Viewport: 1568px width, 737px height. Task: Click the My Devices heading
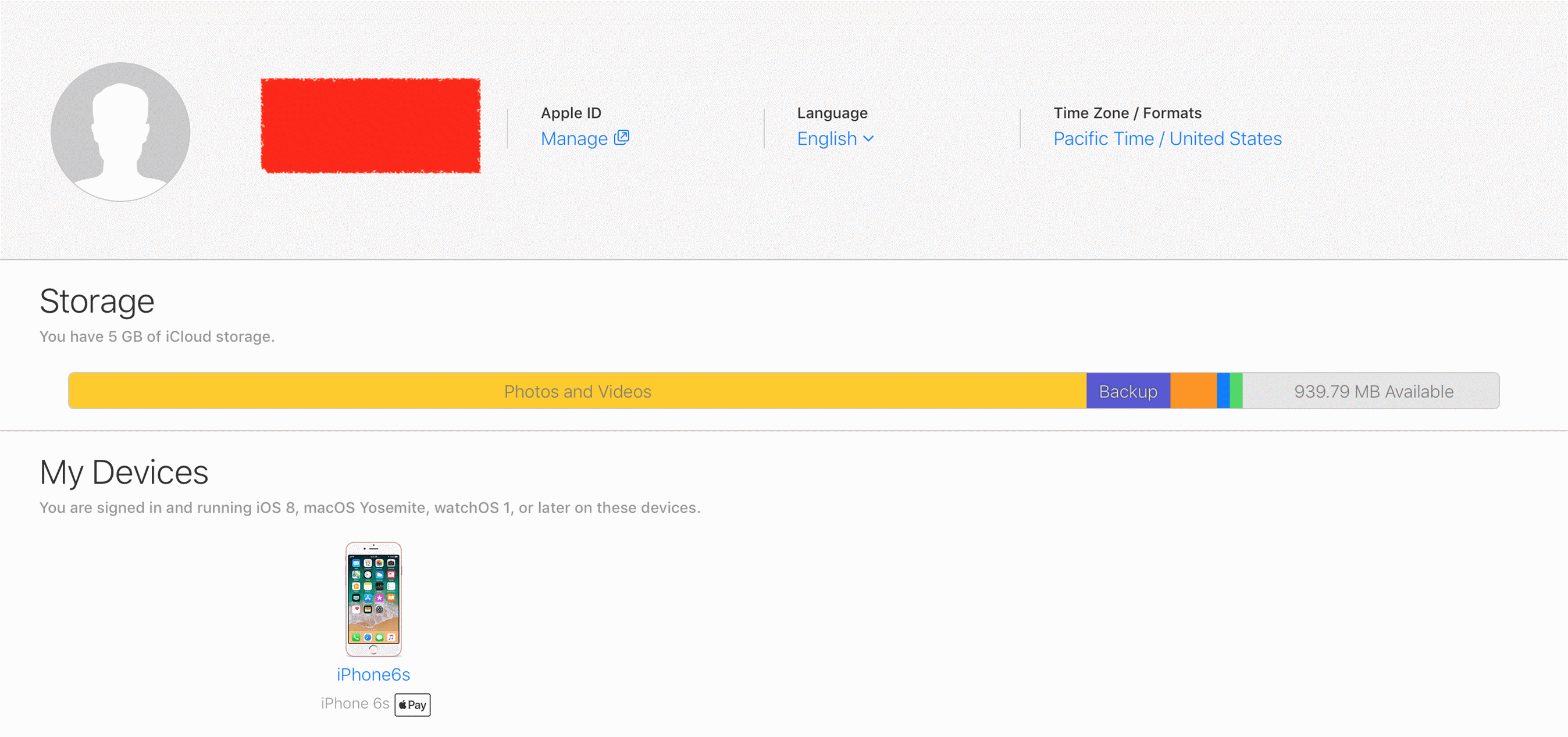click(x=123, y=473)
